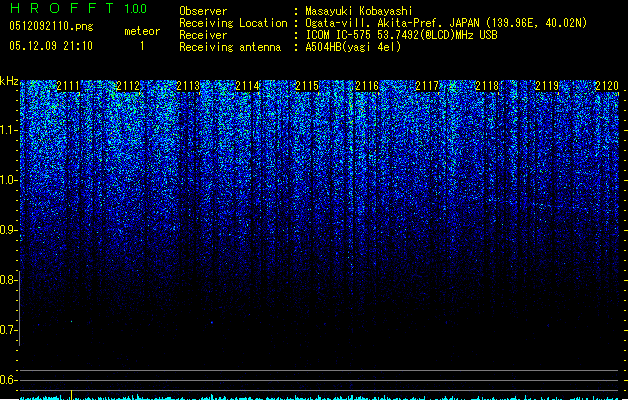Click the Receiving Location label

pos(233,23)
